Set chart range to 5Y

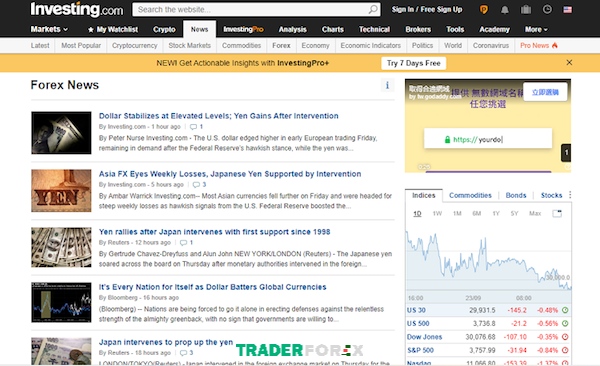coord(514,213)
